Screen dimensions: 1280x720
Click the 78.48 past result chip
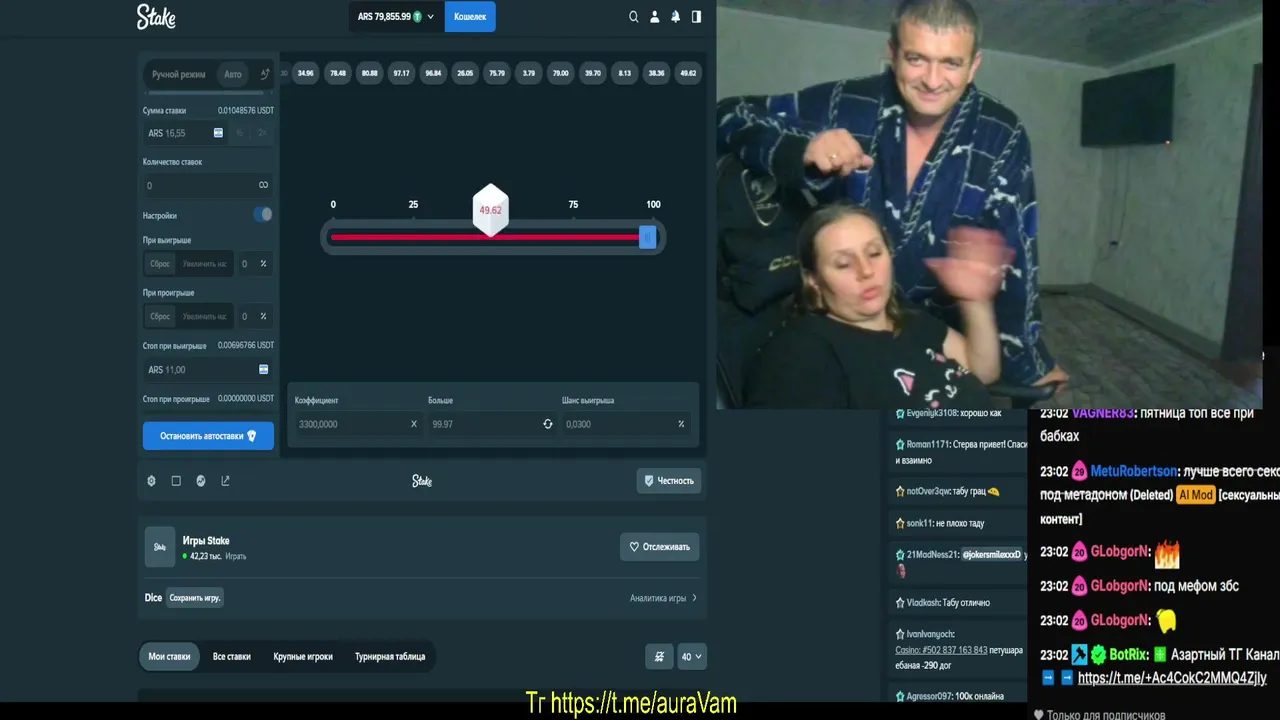338,73
